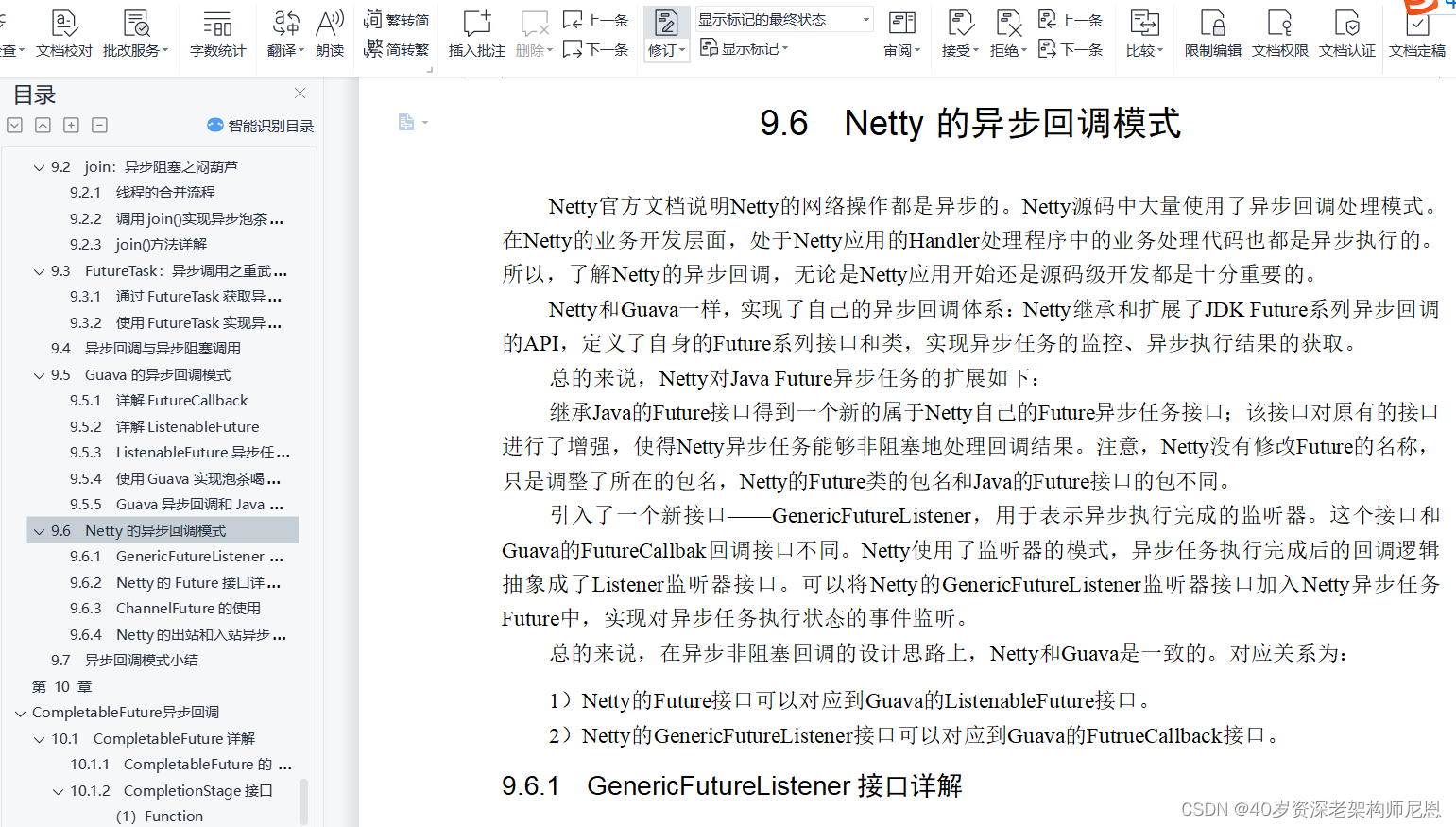
Task: Click the 目录 pane vertical scrollbar
Action: click(x=303, y=801)
